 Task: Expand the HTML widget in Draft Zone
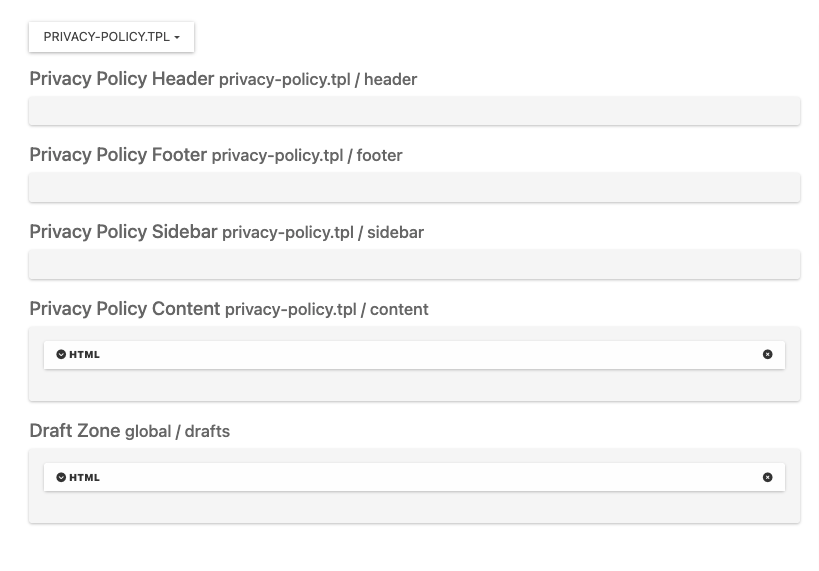[x=61, y=478]
